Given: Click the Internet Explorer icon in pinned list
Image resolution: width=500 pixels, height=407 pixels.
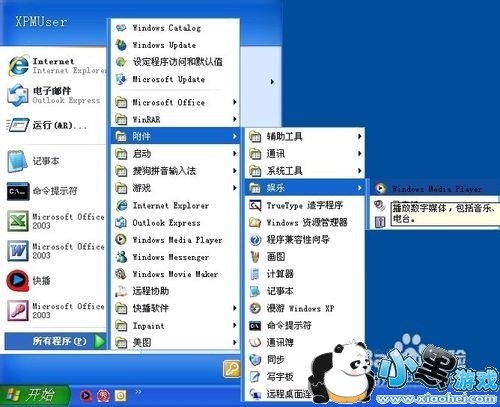Looking at the screenshot, I should click(x=18, y=65).
